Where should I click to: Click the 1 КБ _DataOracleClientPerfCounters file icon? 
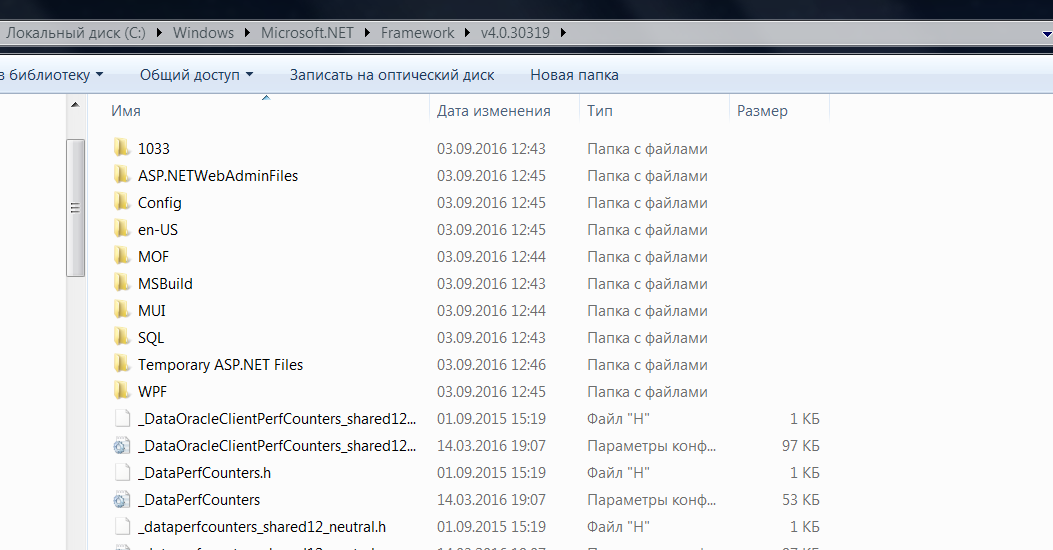click(122, 418)
